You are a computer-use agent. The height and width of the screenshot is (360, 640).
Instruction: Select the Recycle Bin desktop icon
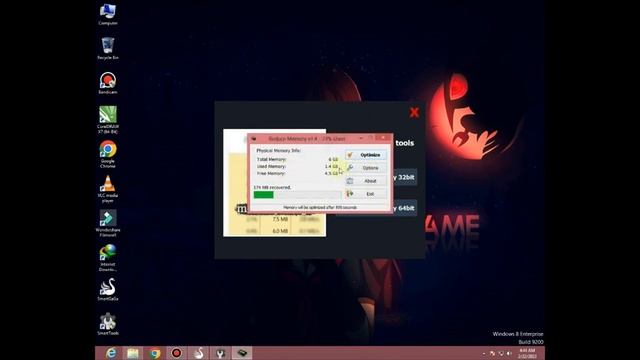tap(108, 49)
